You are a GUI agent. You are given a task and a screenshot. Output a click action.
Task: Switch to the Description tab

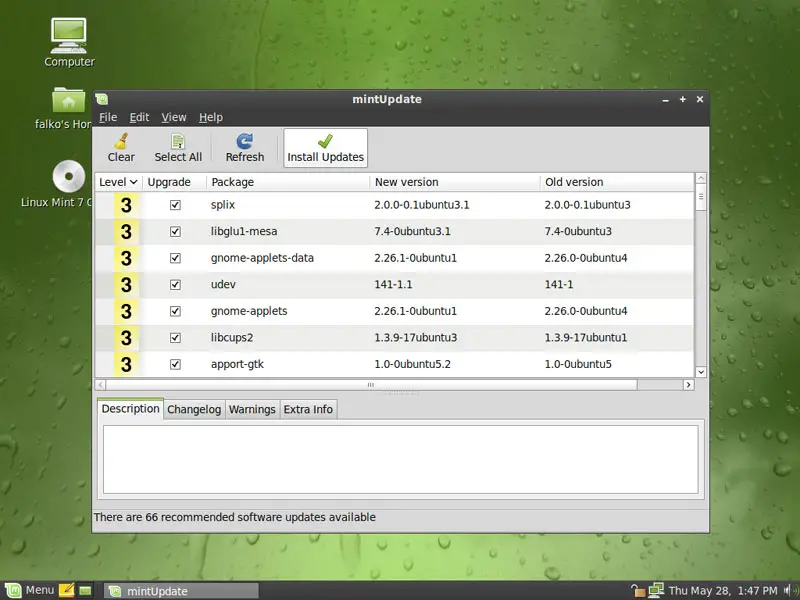tap(131, 409)
